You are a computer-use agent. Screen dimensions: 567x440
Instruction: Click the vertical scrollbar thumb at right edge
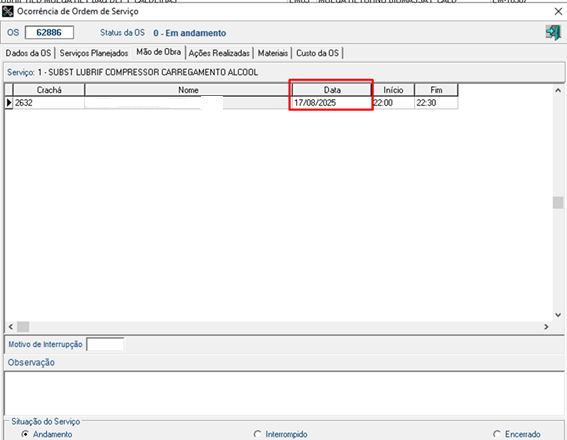[558, 202]
